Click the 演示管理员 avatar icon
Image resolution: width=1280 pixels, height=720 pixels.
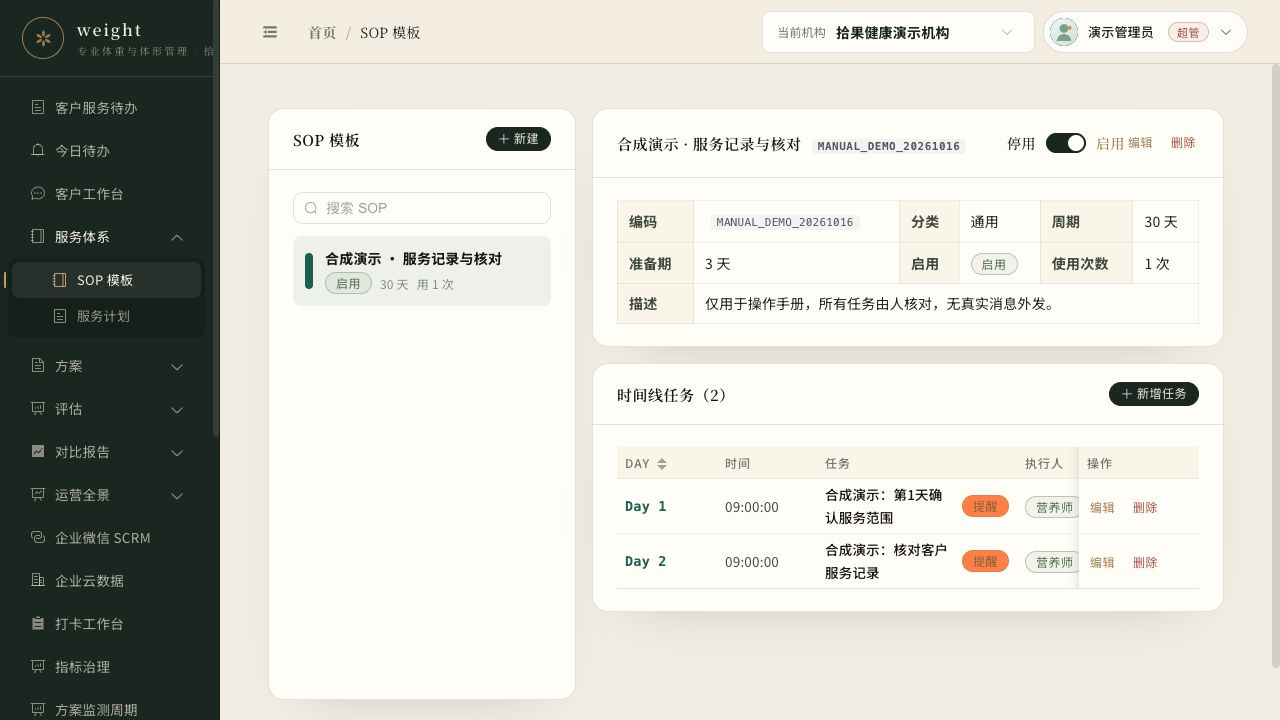(x=1064, y=32)
